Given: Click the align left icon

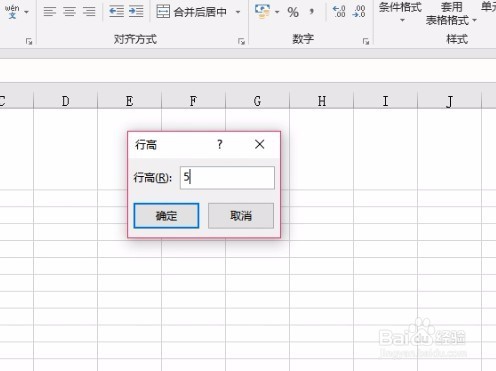Looking at the screenshot, I should (50, 12).
